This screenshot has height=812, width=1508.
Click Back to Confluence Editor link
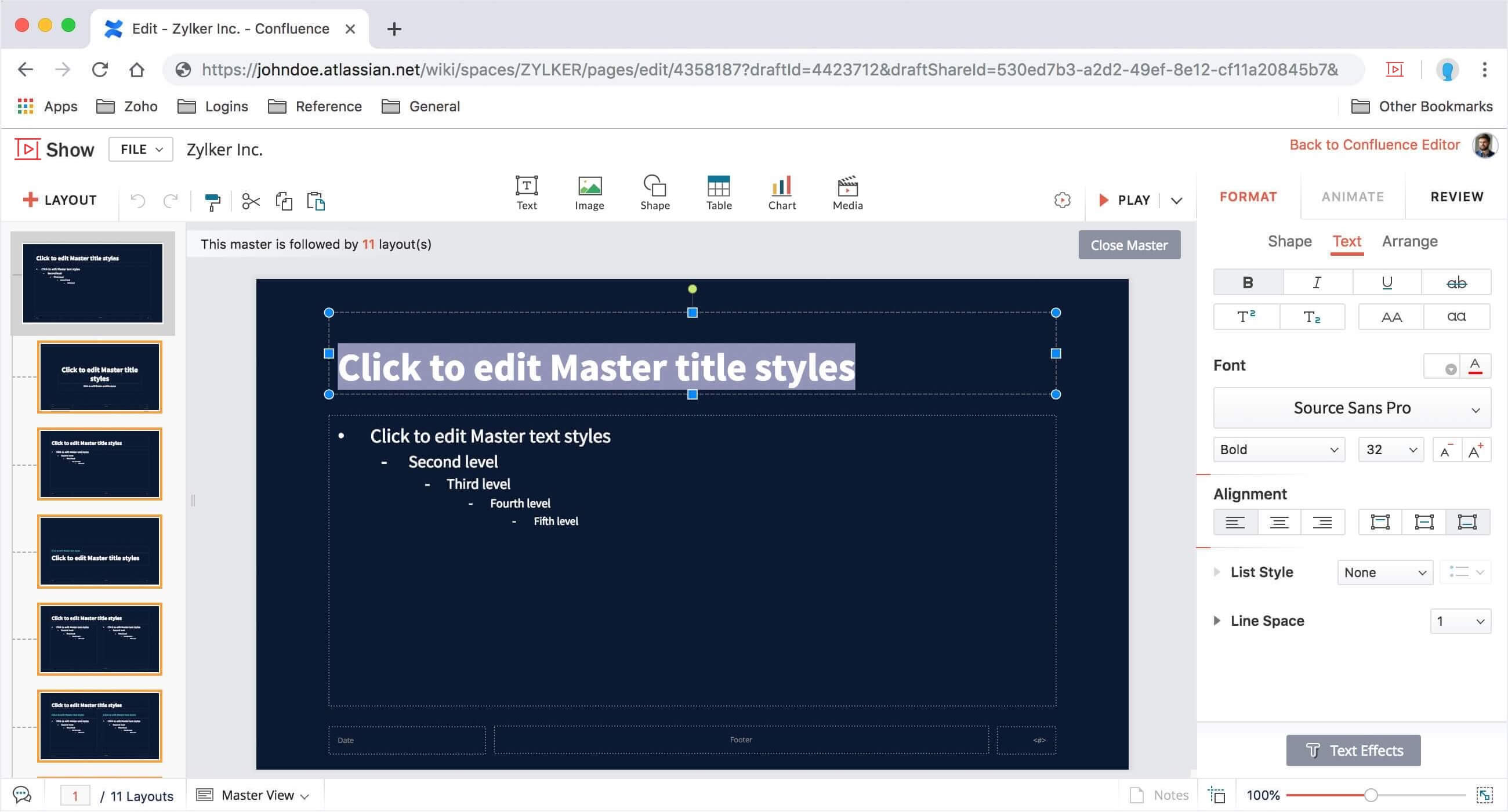click(x=1374, y=144)
